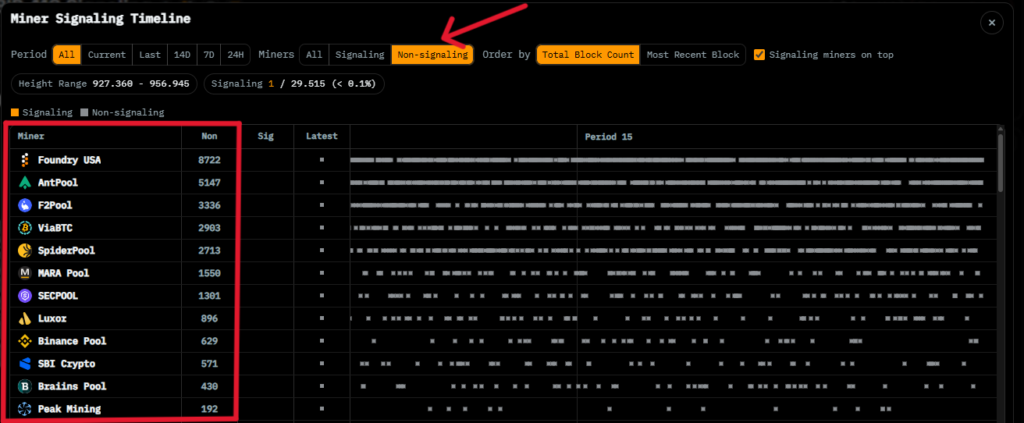The image size is (1024, 423).
Task: Click Foundry USA miner name
Action: click(x=69, y=160)
